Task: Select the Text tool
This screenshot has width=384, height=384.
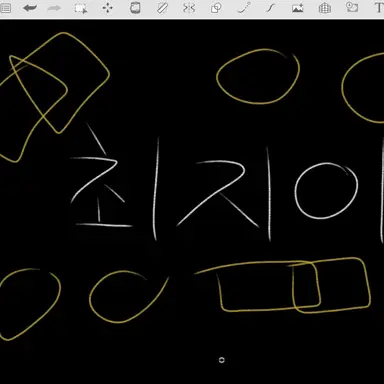Action: 379,8
